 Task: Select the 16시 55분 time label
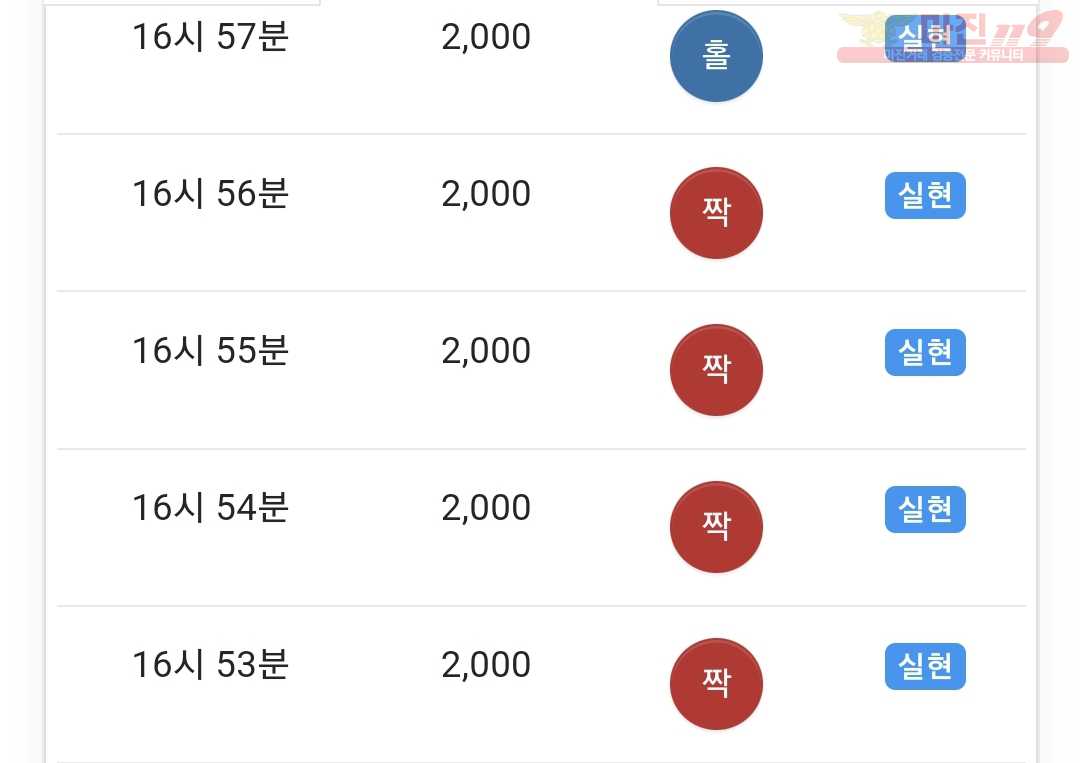(x=210, y=351)
